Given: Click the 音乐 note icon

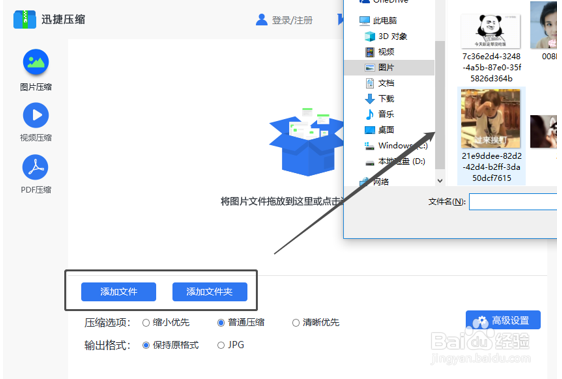Looking at the screenshot, I should coord(370,114).
